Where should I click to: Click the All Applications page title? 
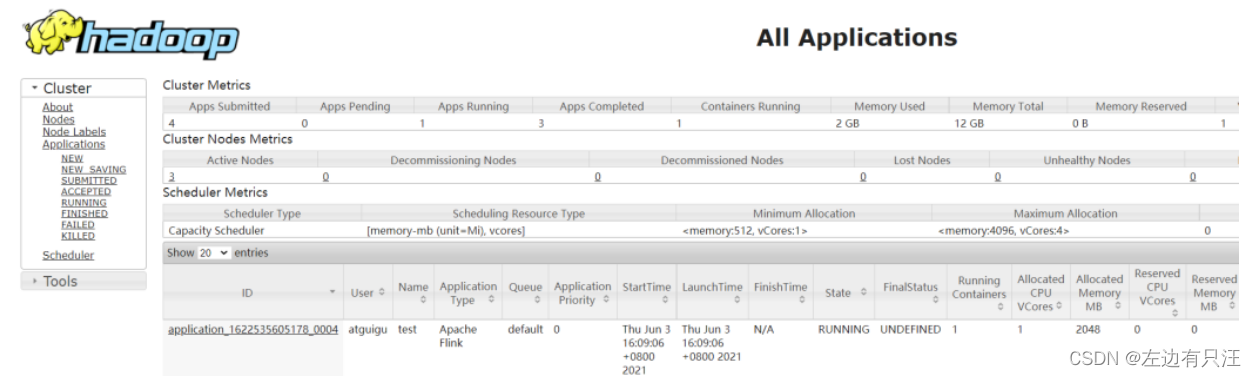click(x=857, y=38)
